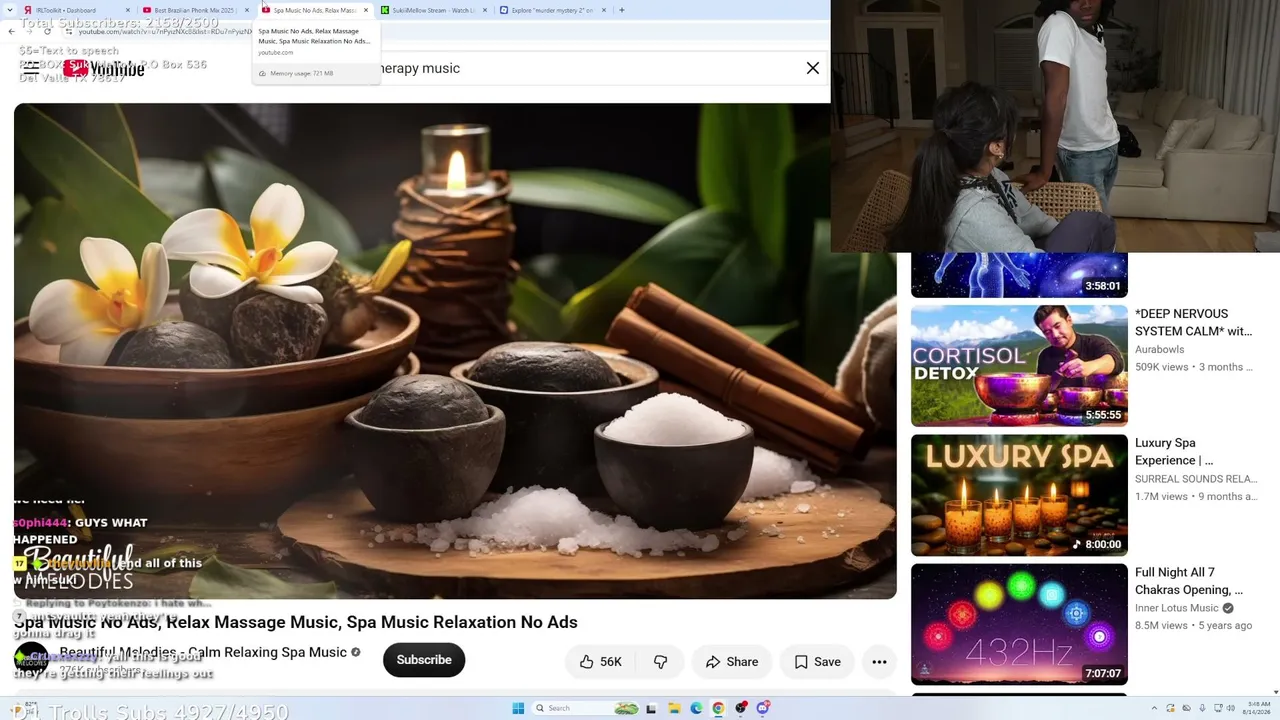Switch to Best Brazilian Phonk Mix tab

[194, 10]
